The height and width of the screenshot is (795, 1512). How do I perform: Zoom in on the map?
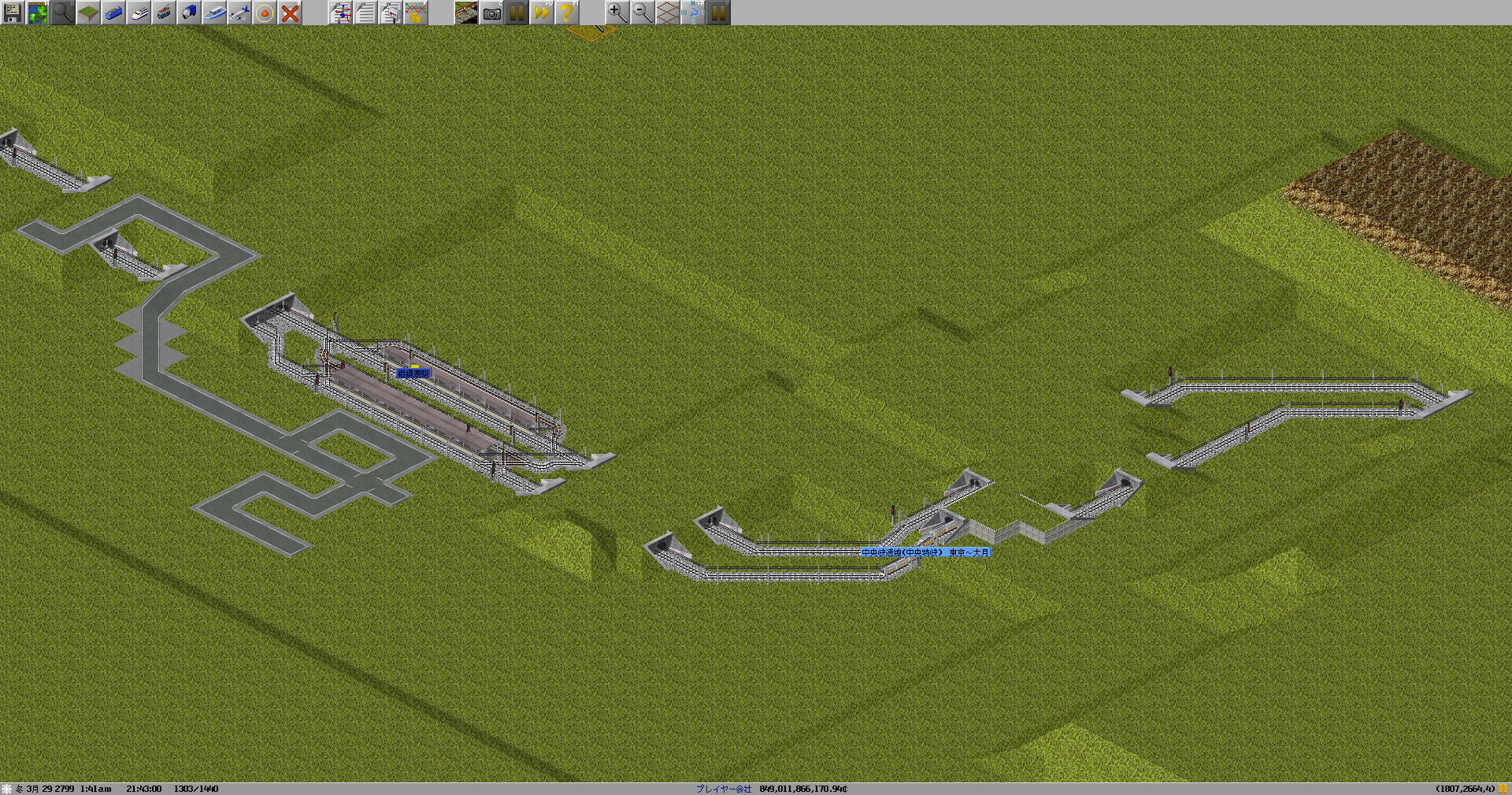pyautogui.click(x=617, y=13)
